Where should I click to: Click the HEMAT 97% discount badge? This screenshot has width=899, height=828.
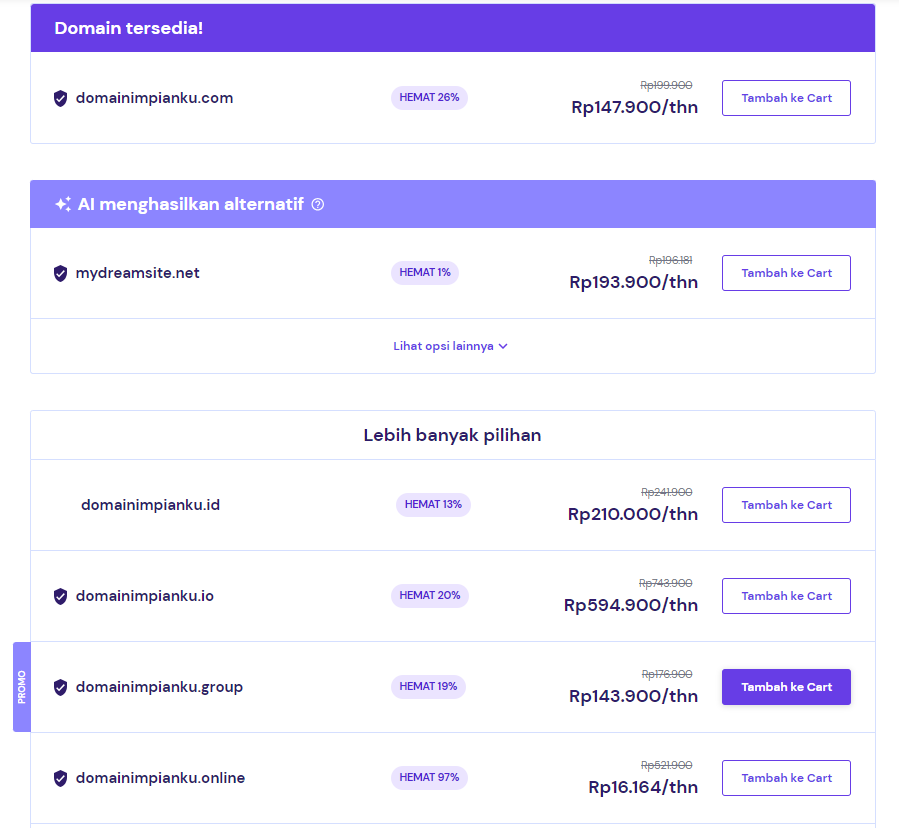pos(429,777)
